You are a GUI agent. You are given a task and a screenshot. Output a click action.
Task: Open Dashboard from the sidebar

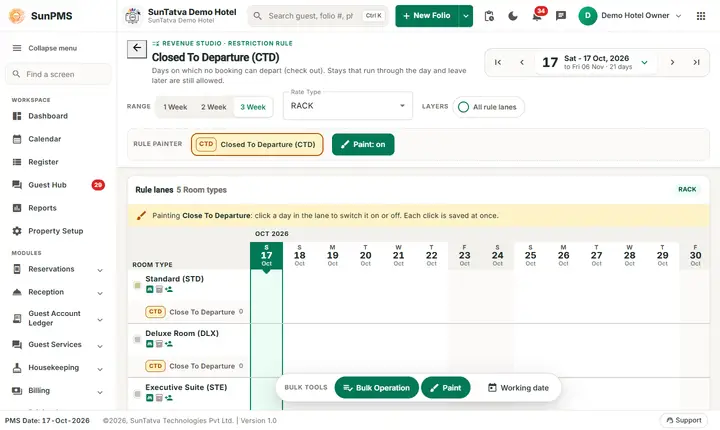tap(58, 116)
